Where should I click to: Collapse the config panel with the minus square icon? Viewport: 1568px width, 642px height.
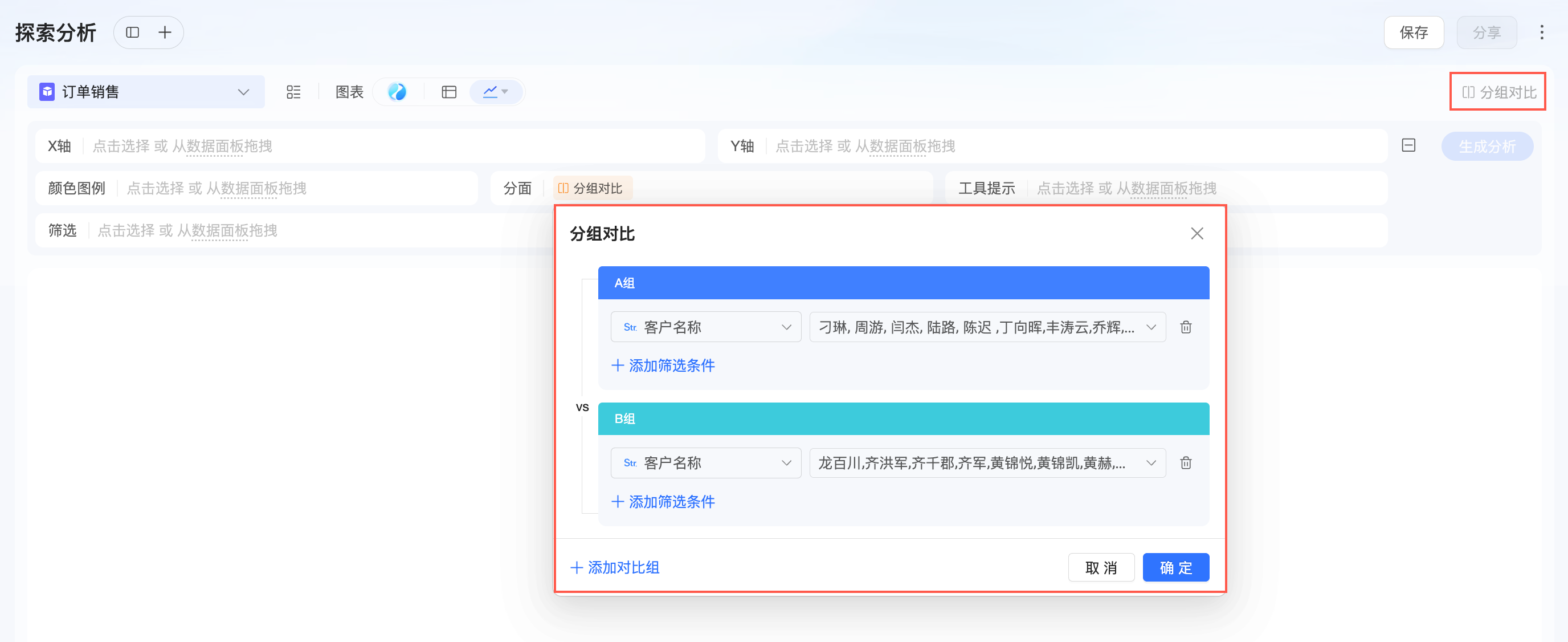click(x=1408, y=145)
